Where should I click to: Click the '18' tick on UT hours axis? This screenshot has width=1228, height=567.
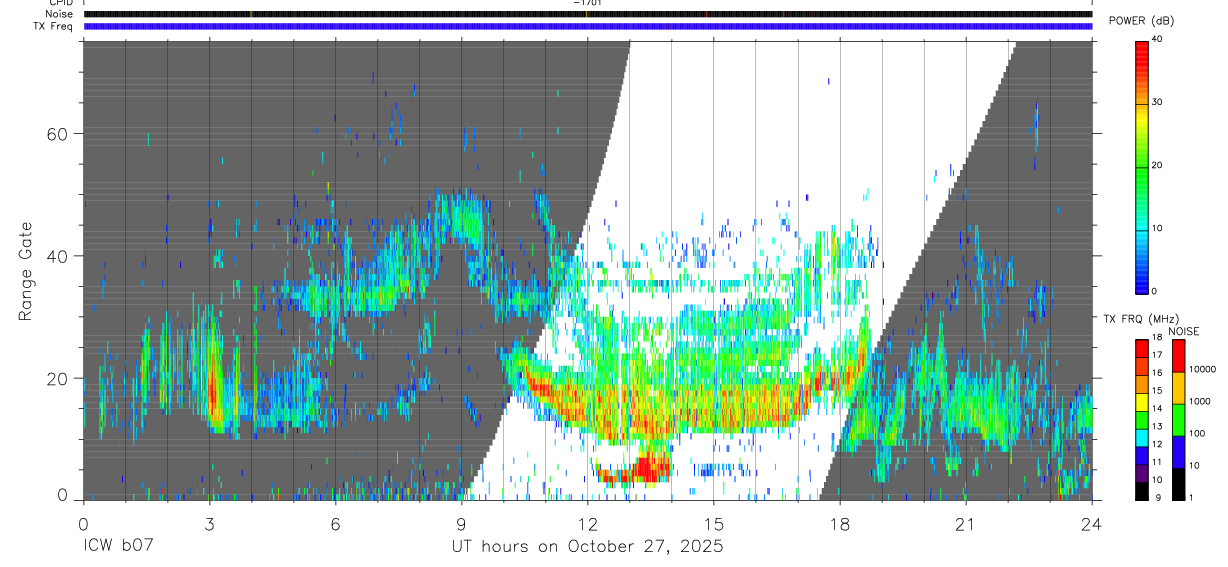[x=839, y=524]
